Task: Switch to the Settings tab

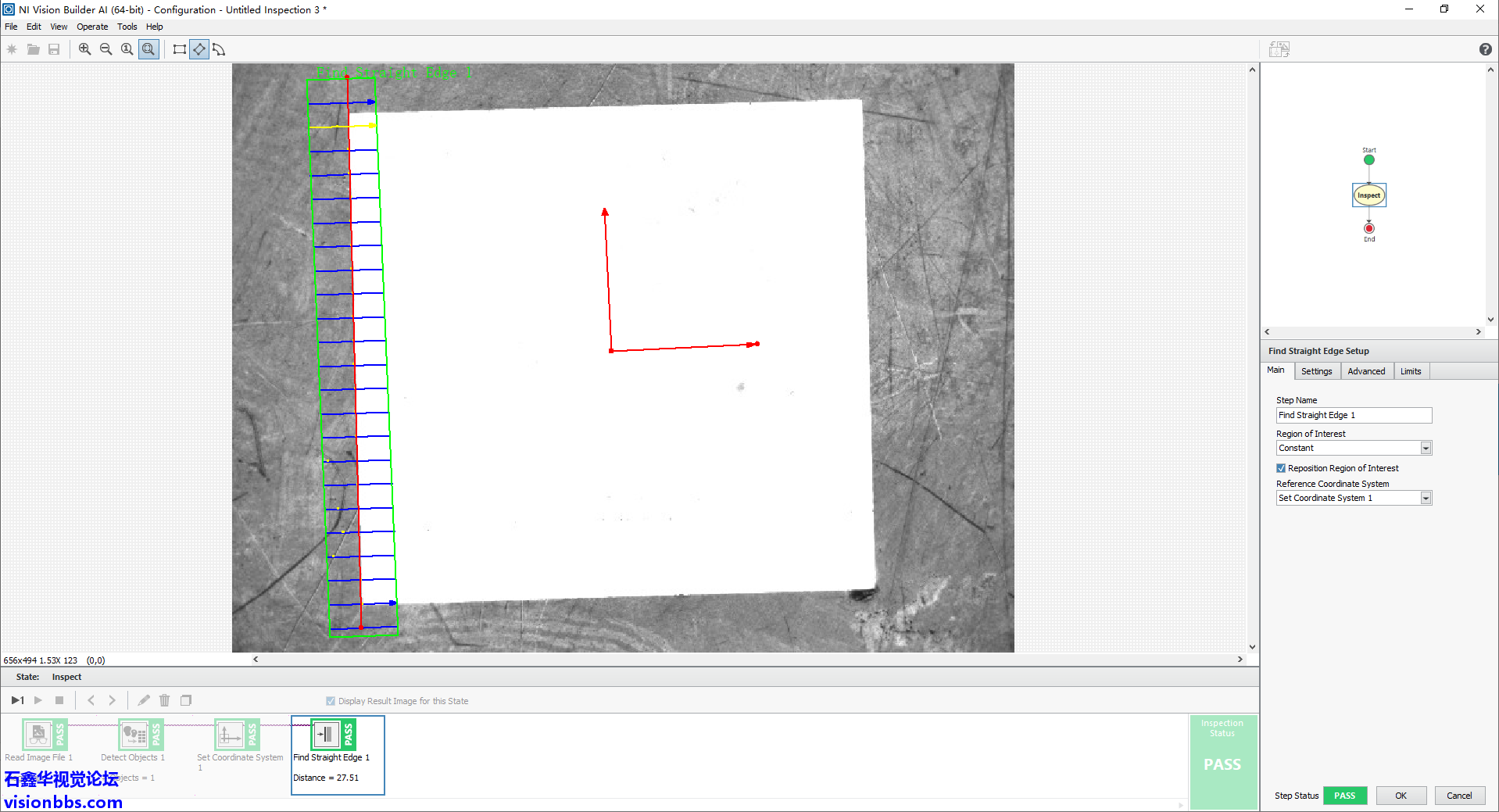Action: click(x=1316, y=371)
